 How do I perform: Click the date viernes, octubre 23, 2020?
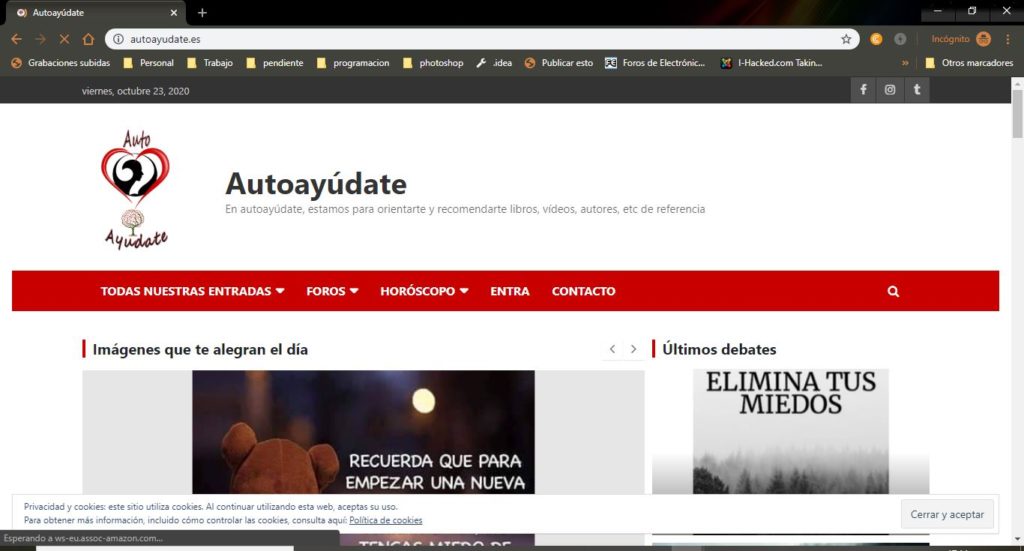(x=135, y=91)
